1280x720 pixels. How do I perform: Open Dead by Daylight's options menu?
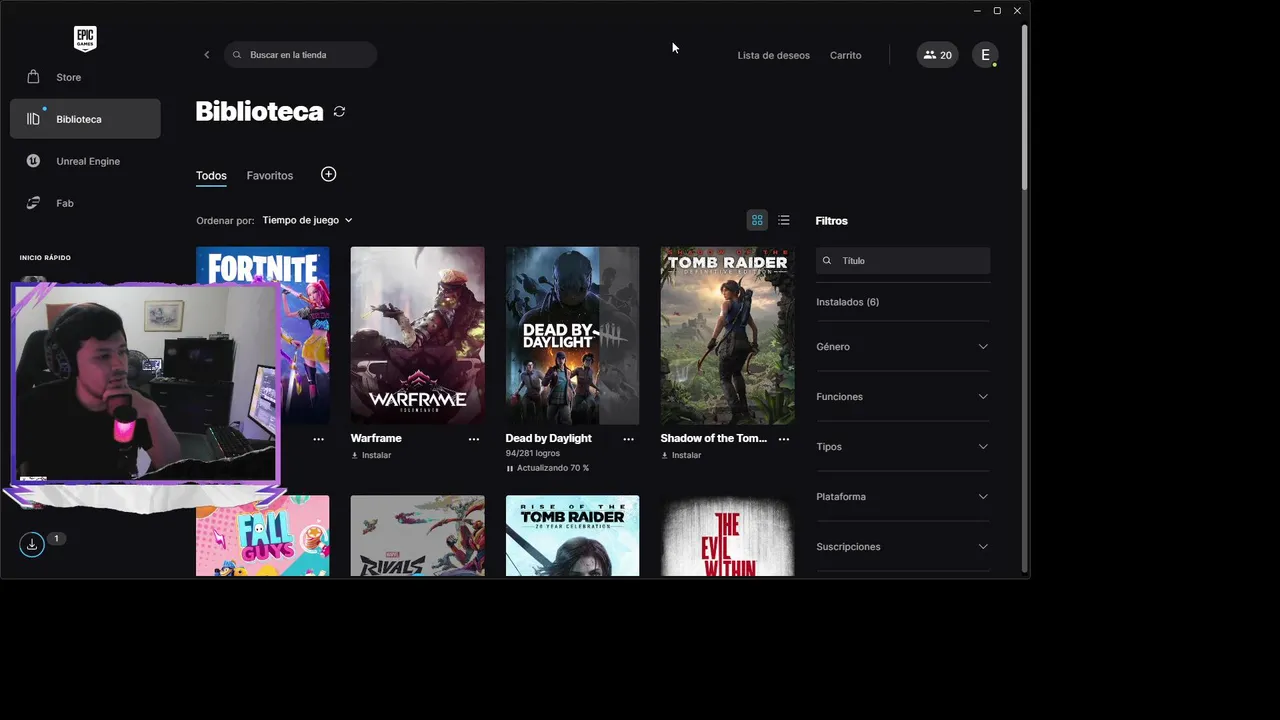(x=629, y=439)
